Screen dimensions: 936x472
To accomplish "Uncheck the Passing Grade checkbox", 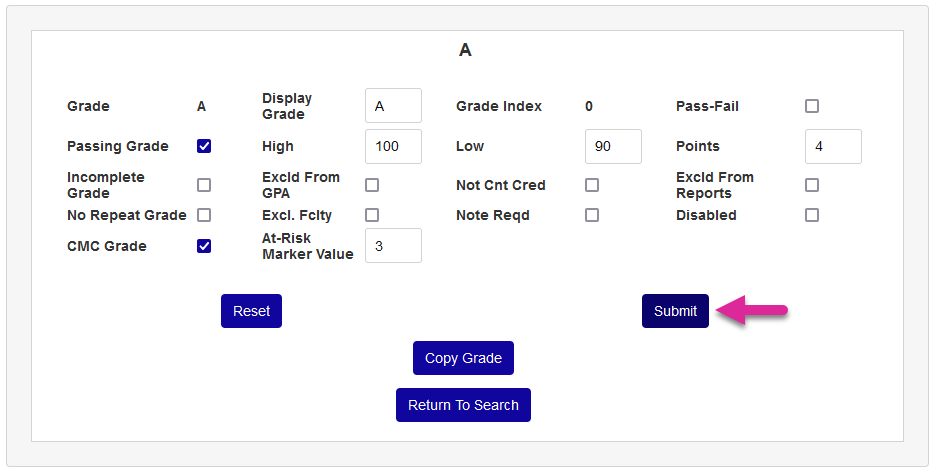I will pos(204,146).
